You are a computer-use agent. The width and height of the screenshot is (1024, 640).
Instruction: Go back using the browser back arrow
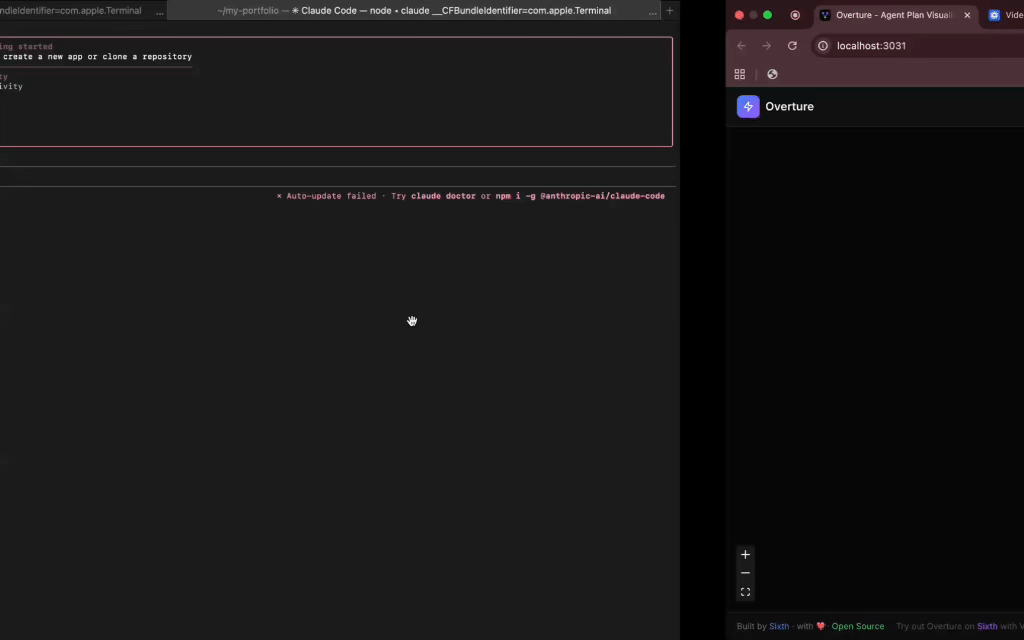[740, 45]
